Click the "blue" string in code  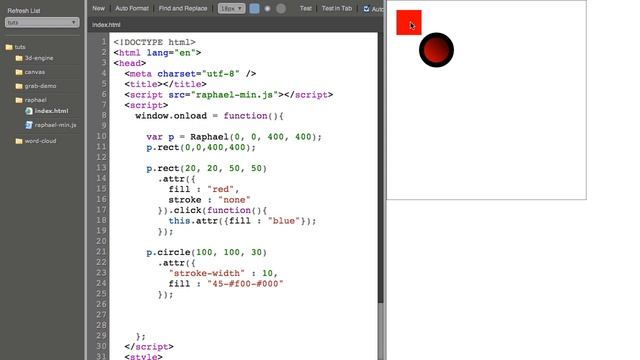pos(284,221)
